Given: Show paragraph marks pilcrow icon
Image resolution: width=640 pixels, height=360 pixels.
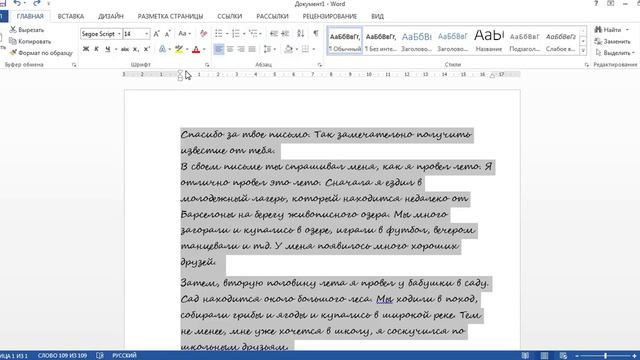Looking at the screenshot, I should [x=316, y=33].
